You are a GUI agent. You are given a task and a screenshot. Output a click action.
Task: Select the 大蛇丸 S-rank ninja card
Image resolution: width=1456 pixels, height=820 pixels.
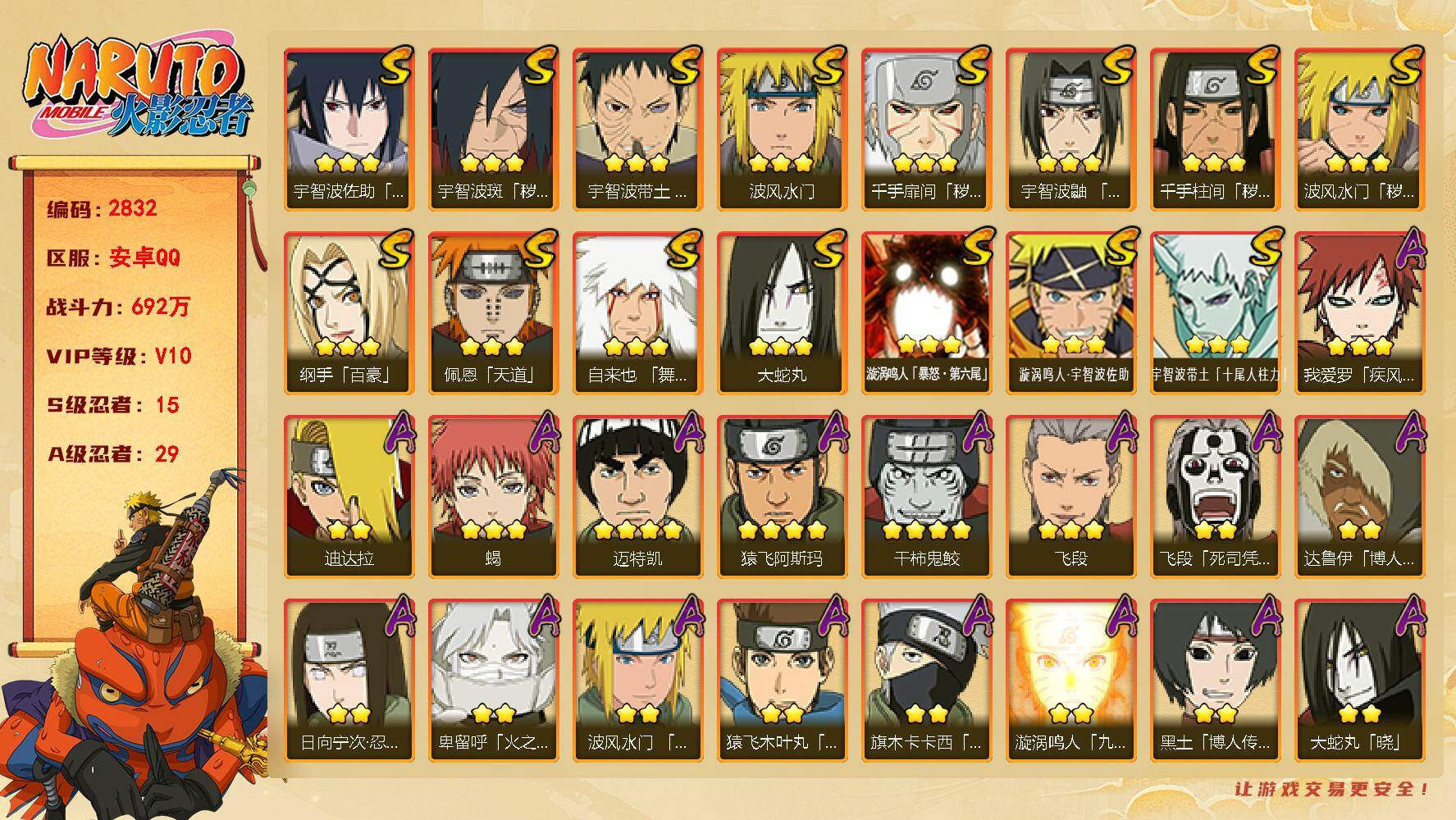(782, 312)
